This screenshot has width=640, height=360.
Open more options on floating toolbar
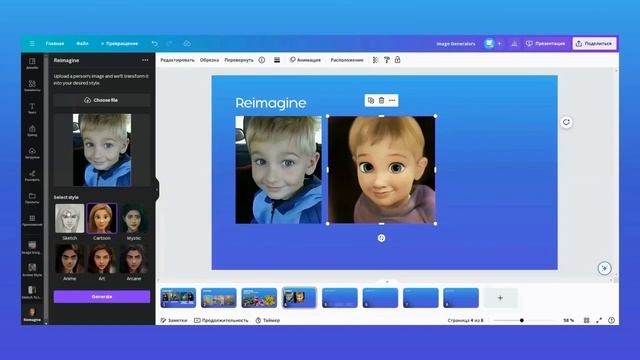coord(392,100)
